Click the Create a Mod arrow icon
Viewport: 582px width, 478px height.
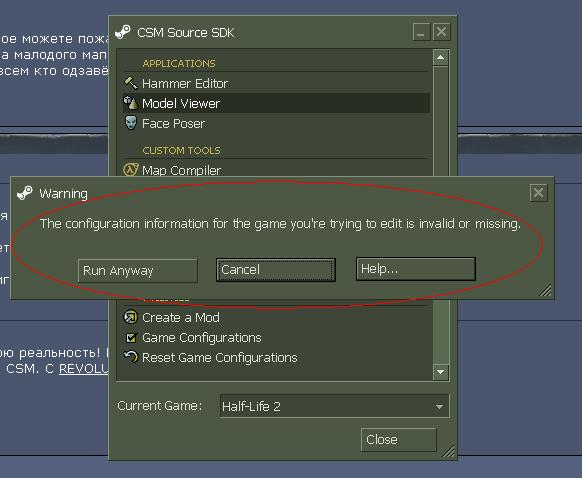(x=130, y=317)
